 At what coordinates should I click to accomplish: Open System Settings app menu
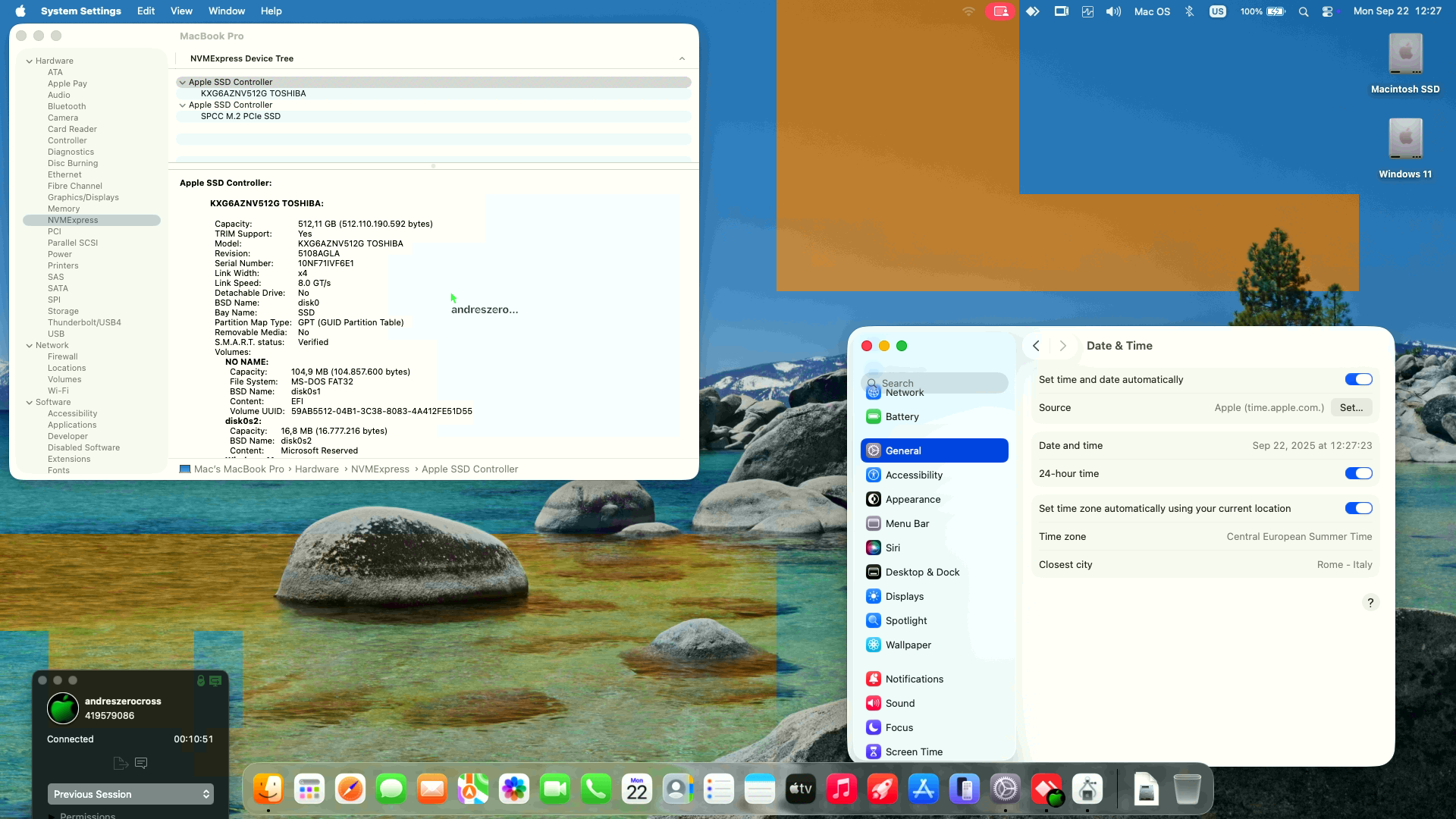click(x=80, y=11)
